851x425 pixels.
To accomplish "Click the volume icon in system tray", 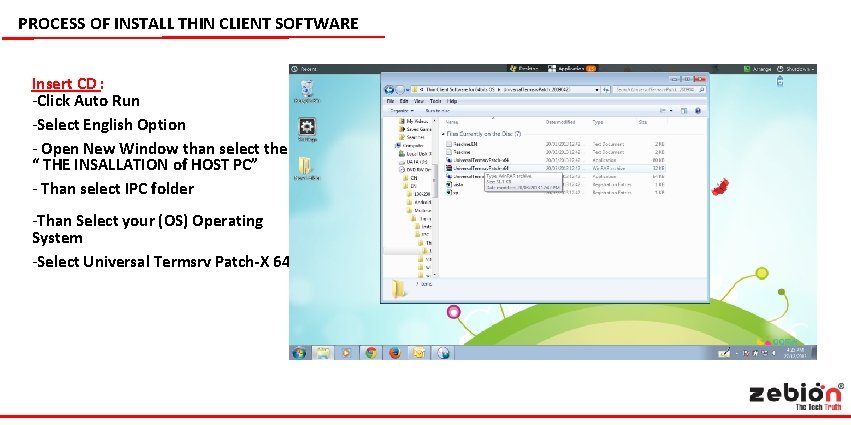I will tap(772, 353).
